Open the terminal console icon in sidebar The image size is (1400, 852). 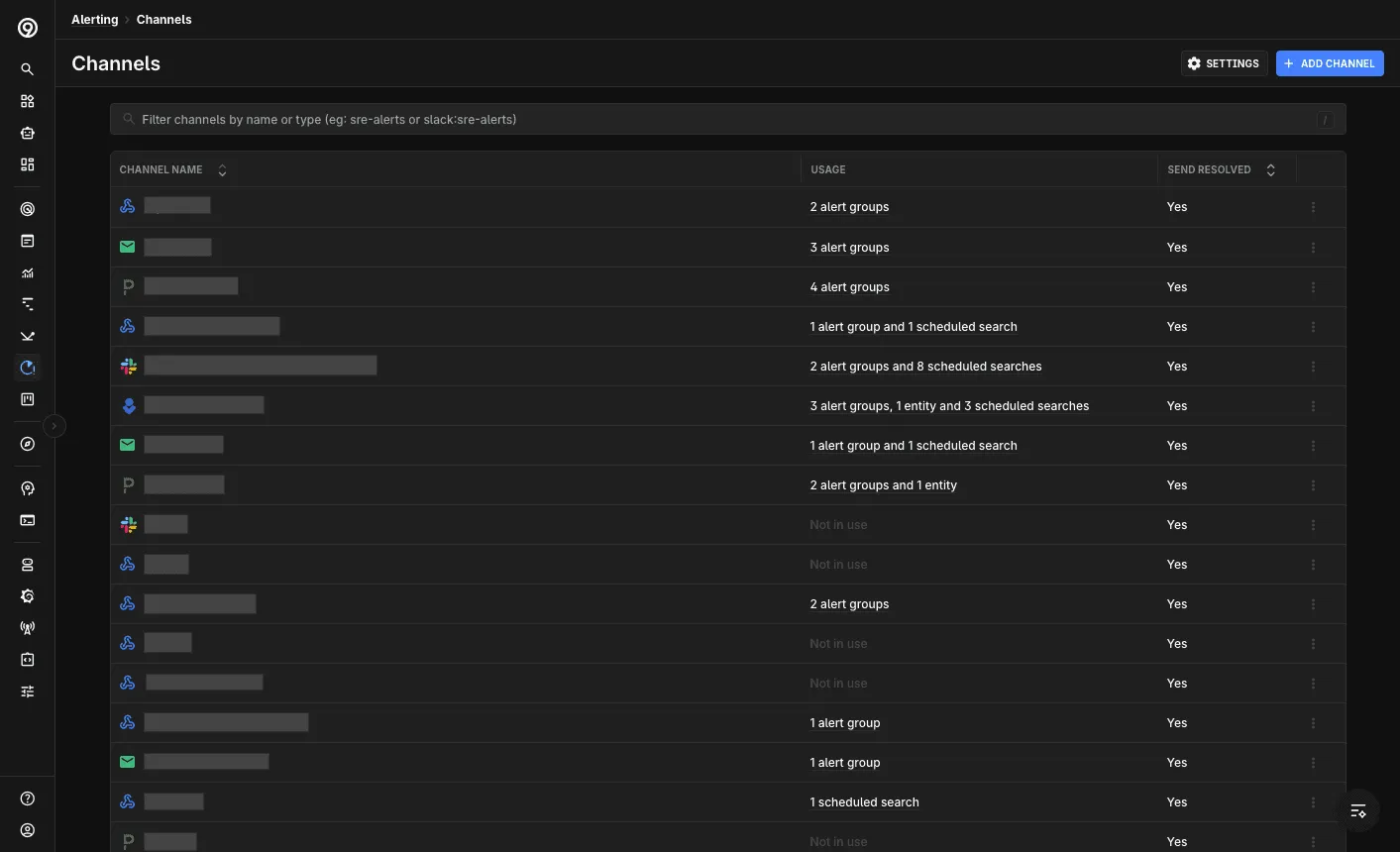click(x=28, y=520)
